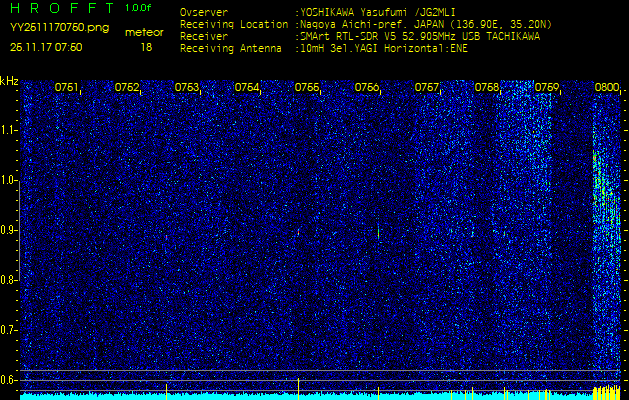
Task: Click the 0800 time marker
Action: point(607,87)
